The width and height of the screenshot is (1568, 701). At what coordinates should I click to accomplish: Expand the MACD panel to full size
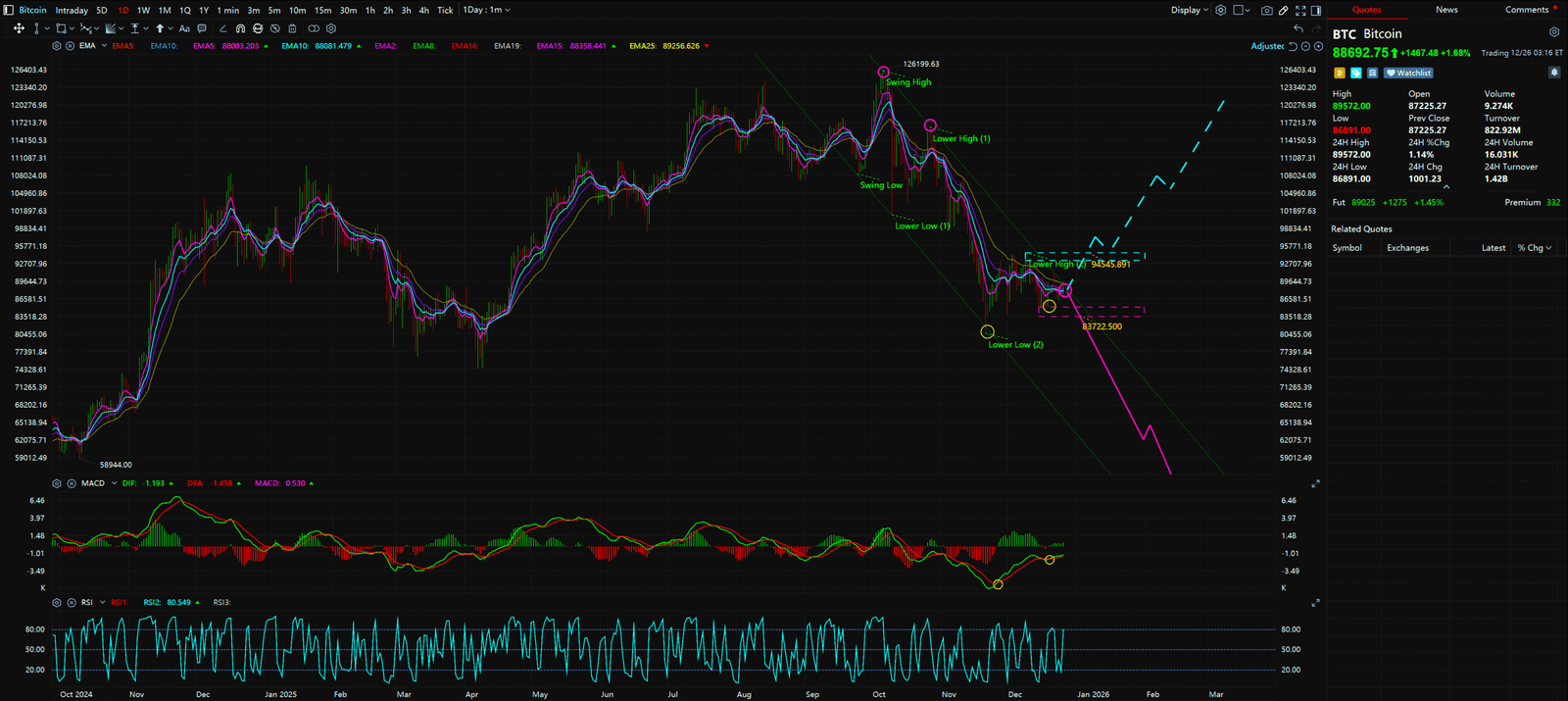coord(1315,483)
